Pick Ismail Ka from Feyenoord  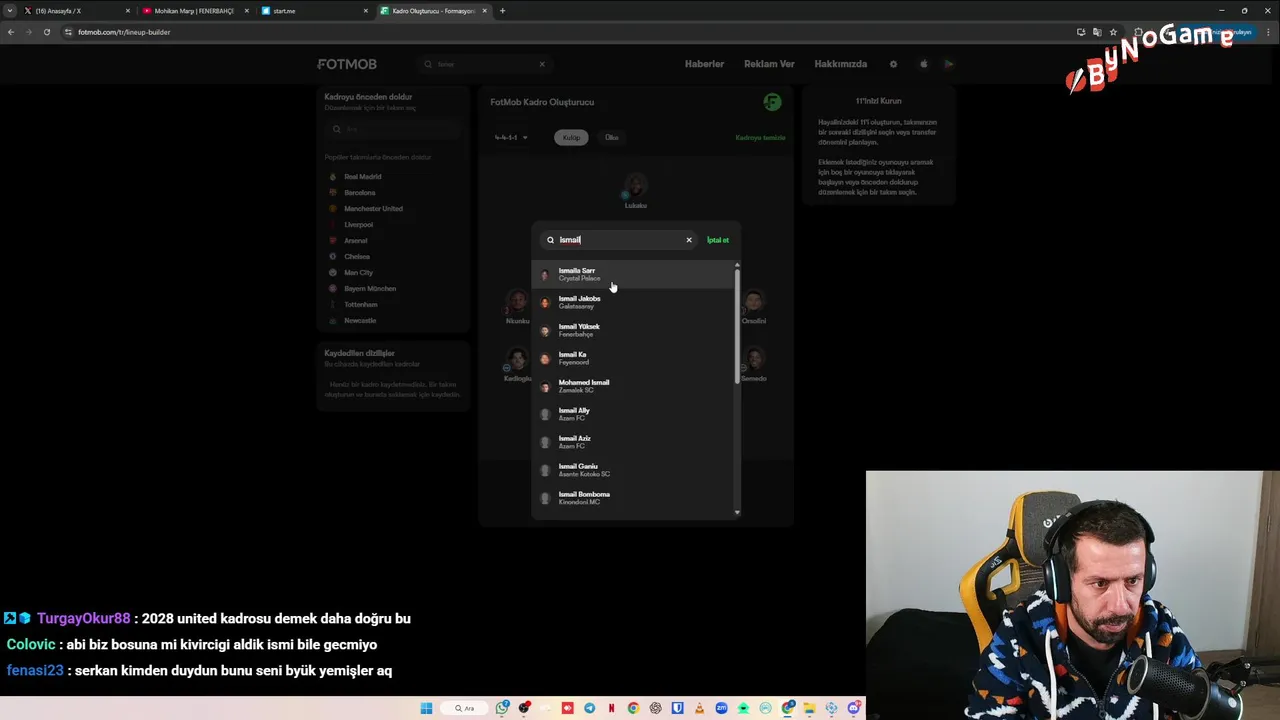[633, 358]
